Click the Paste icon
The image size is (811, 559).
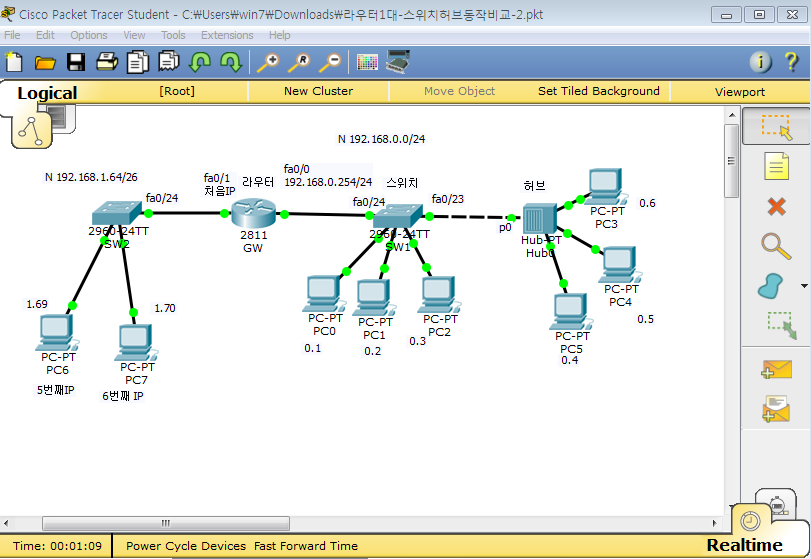[169, 62]
